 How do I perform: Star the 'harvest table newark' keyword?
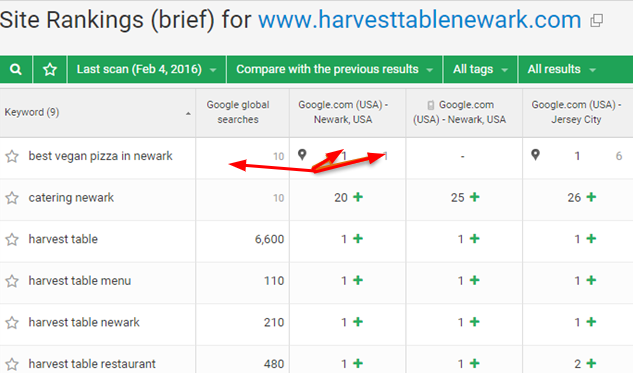coord(12,323)
